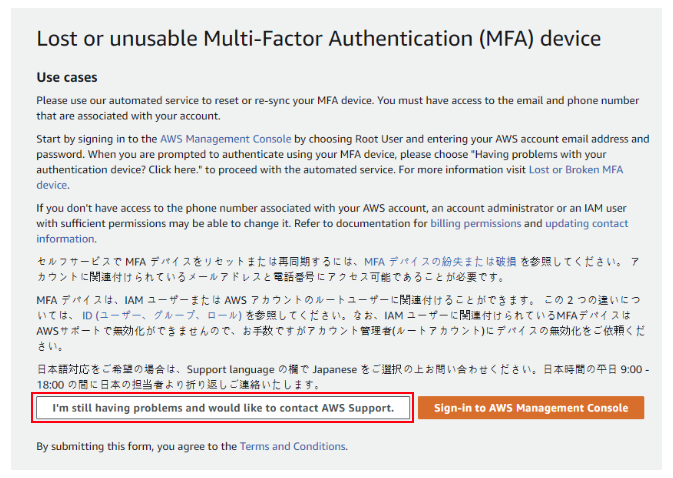
Task: Select the Use cases heading text
Action: tap(67, 77)
